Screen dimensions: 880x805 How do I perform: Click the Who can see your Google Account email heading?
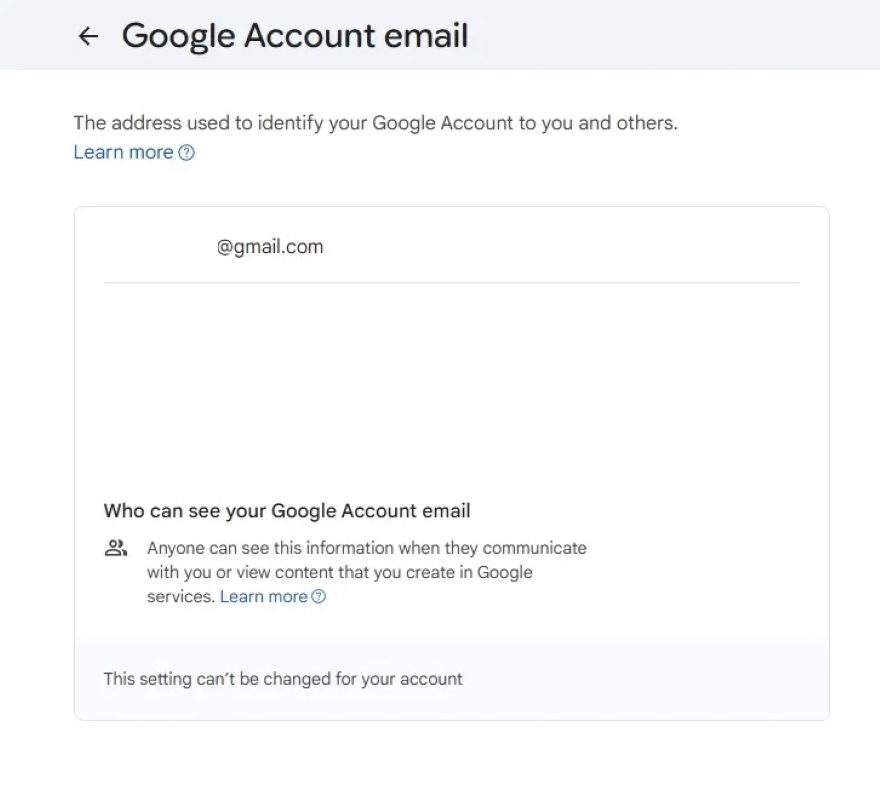coord(287,511)
